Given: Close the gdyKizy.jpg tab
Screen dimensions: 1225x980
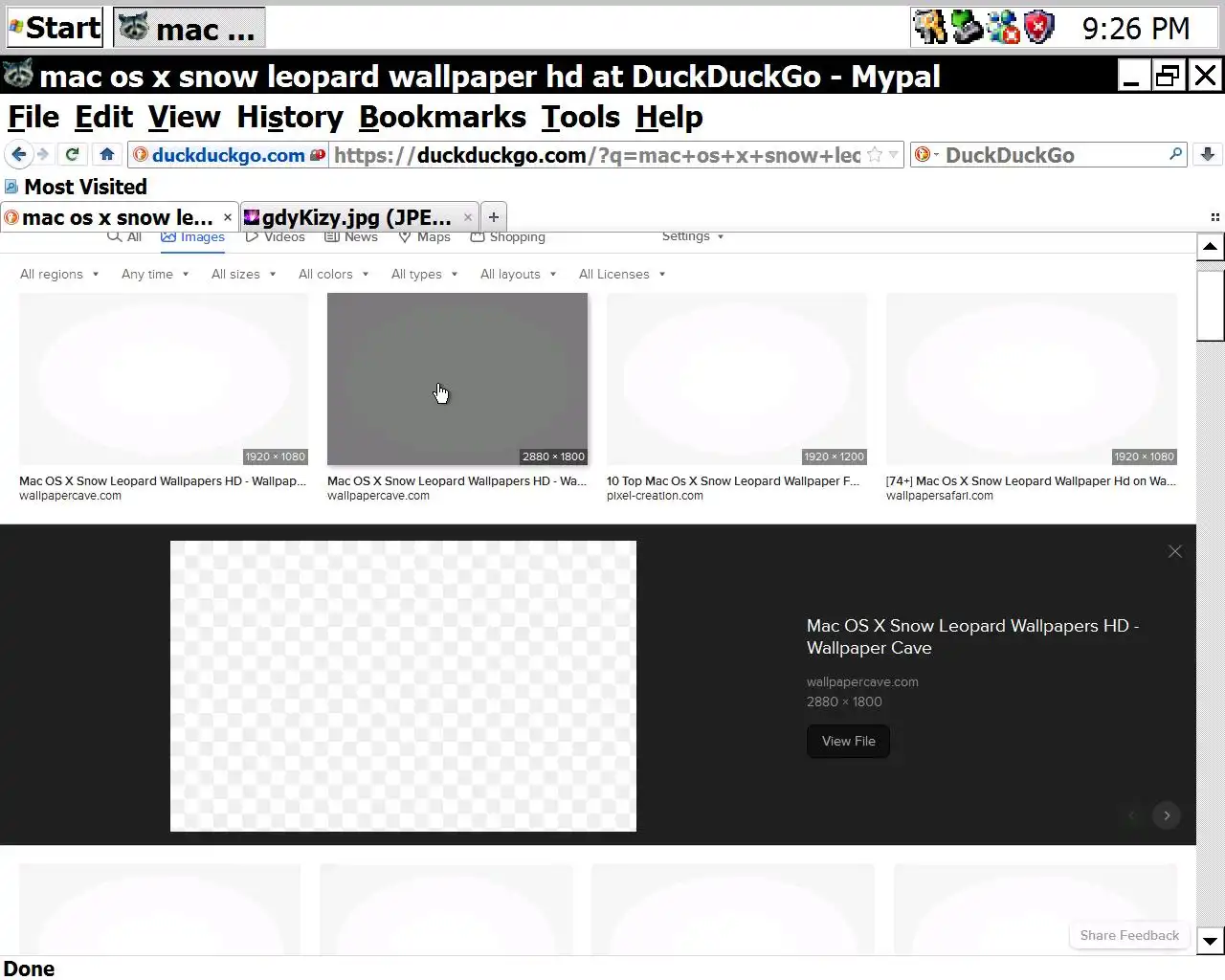Looking at the screenshot, I should (468, 217).
